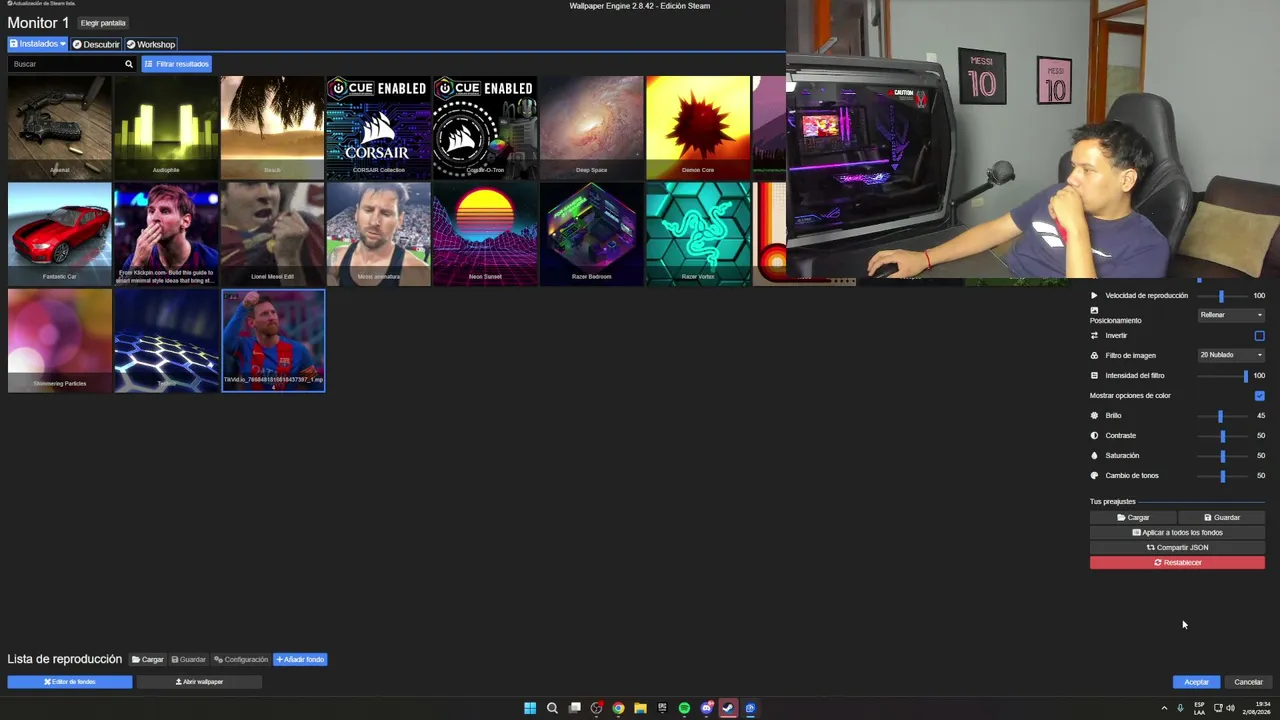Open Spotify from the taskbar
The width and height of the screenshot is (1280, 720).
(x=684, y=708)
